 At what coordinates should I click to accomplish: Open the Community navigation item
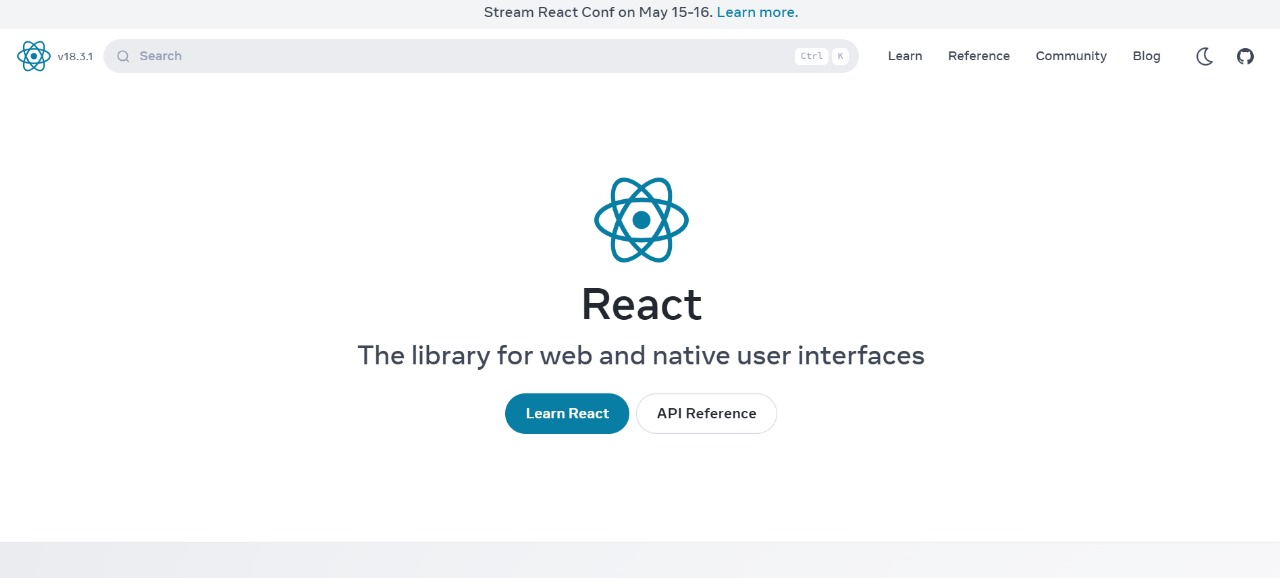tap(1070, 56)
